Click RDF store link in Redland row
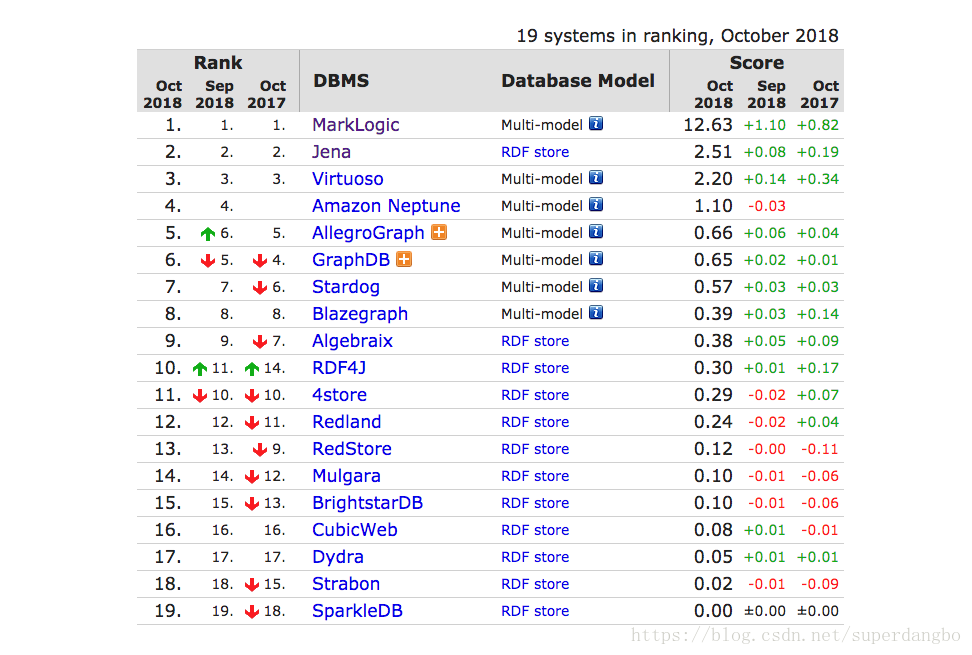 (x=535, y=422)
